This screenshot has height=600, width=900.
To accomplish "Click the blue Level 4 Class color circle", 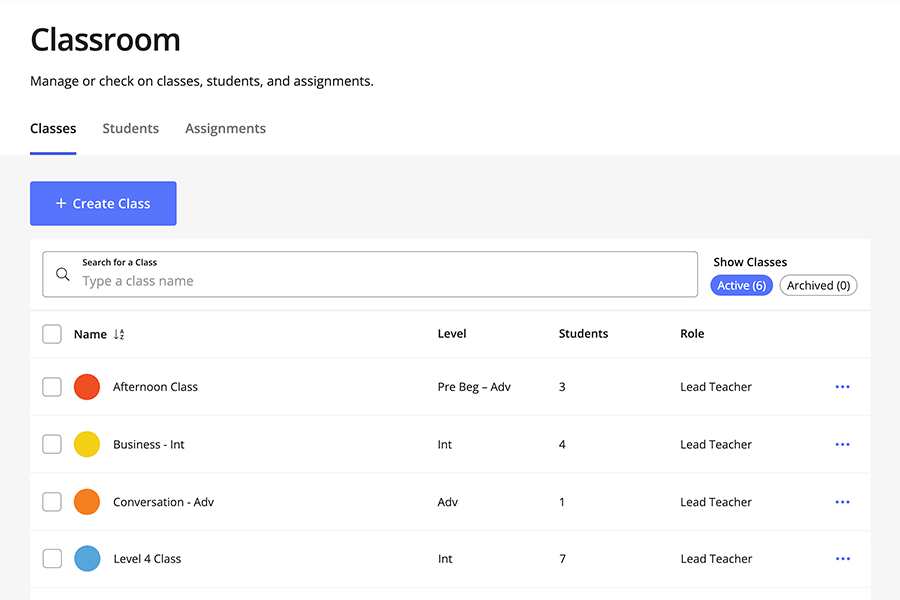I will tap(87, 559).
